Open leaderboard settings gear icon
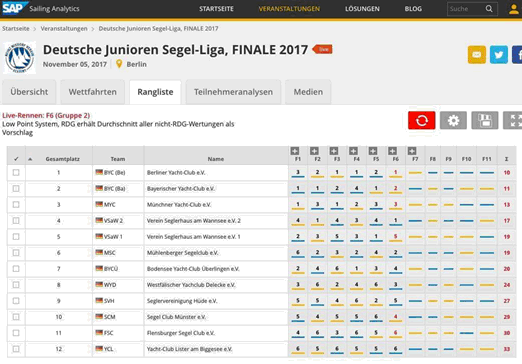The image size is (522, 364). point(453,120)
